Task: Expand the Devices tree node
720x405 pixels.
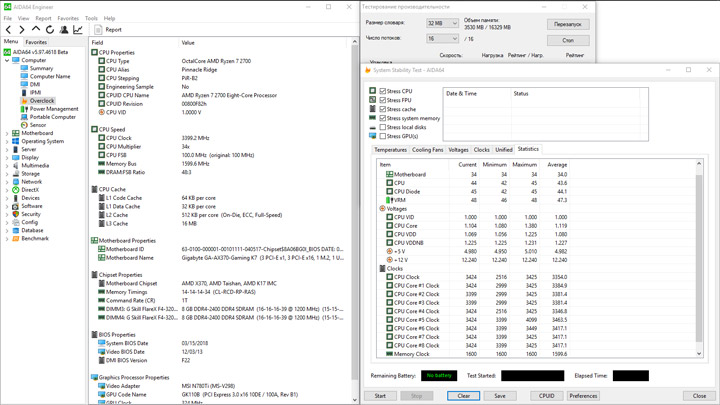Action: point(7,198)
